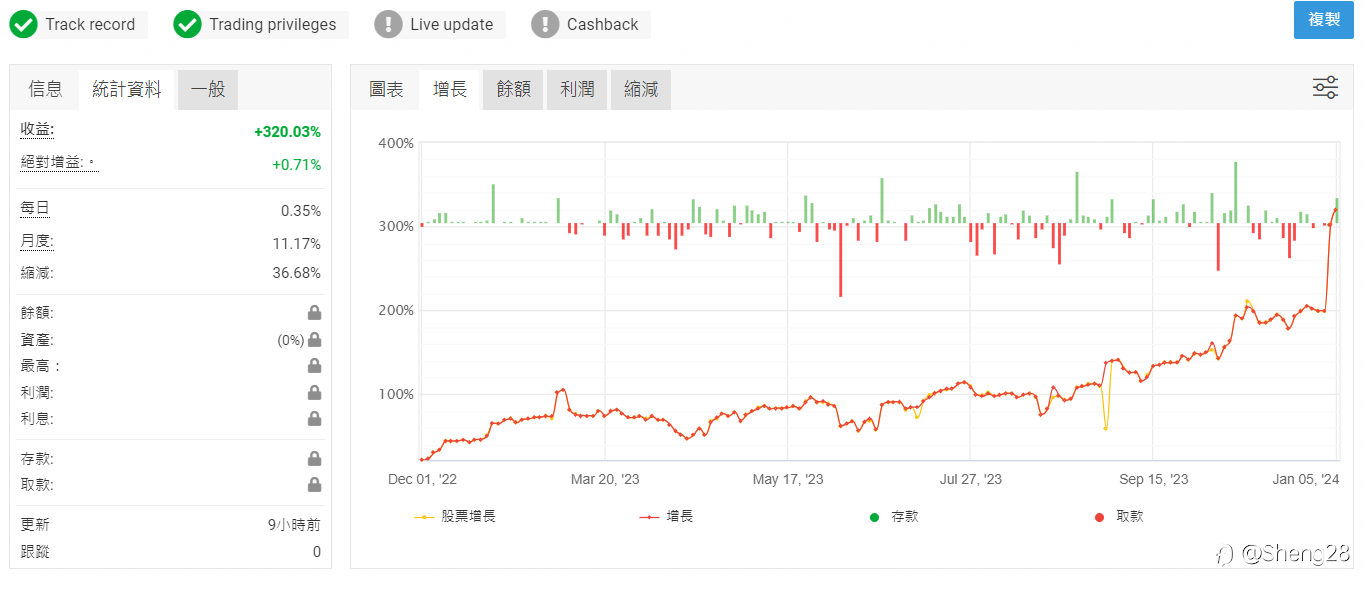The height and width of the screenshot is (592, 1365).
Task: Click the 絕對增益 label
Action: coord(58,163)
